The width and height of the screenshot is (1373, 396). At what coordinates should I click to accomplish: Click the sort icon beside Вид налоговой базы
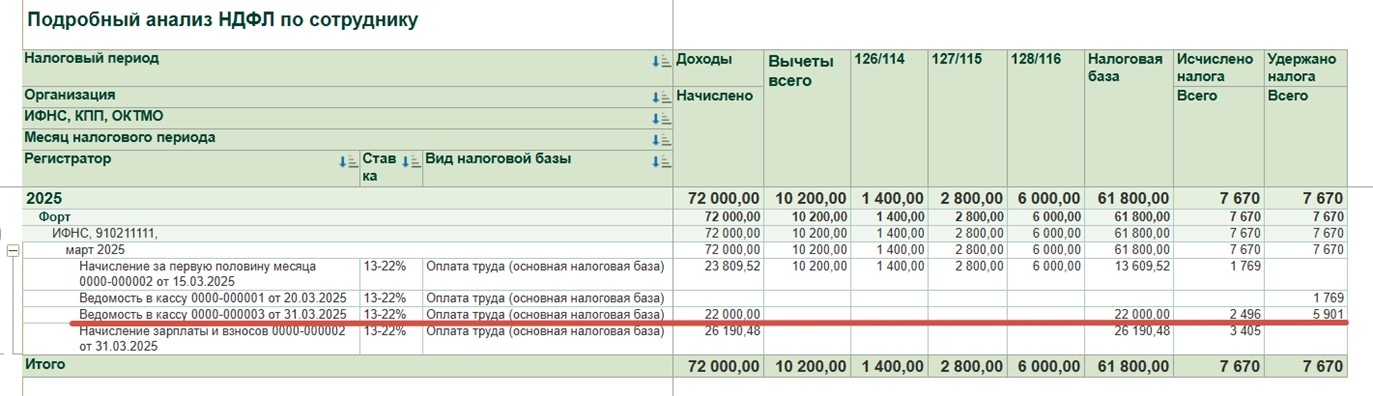(661, 161)
